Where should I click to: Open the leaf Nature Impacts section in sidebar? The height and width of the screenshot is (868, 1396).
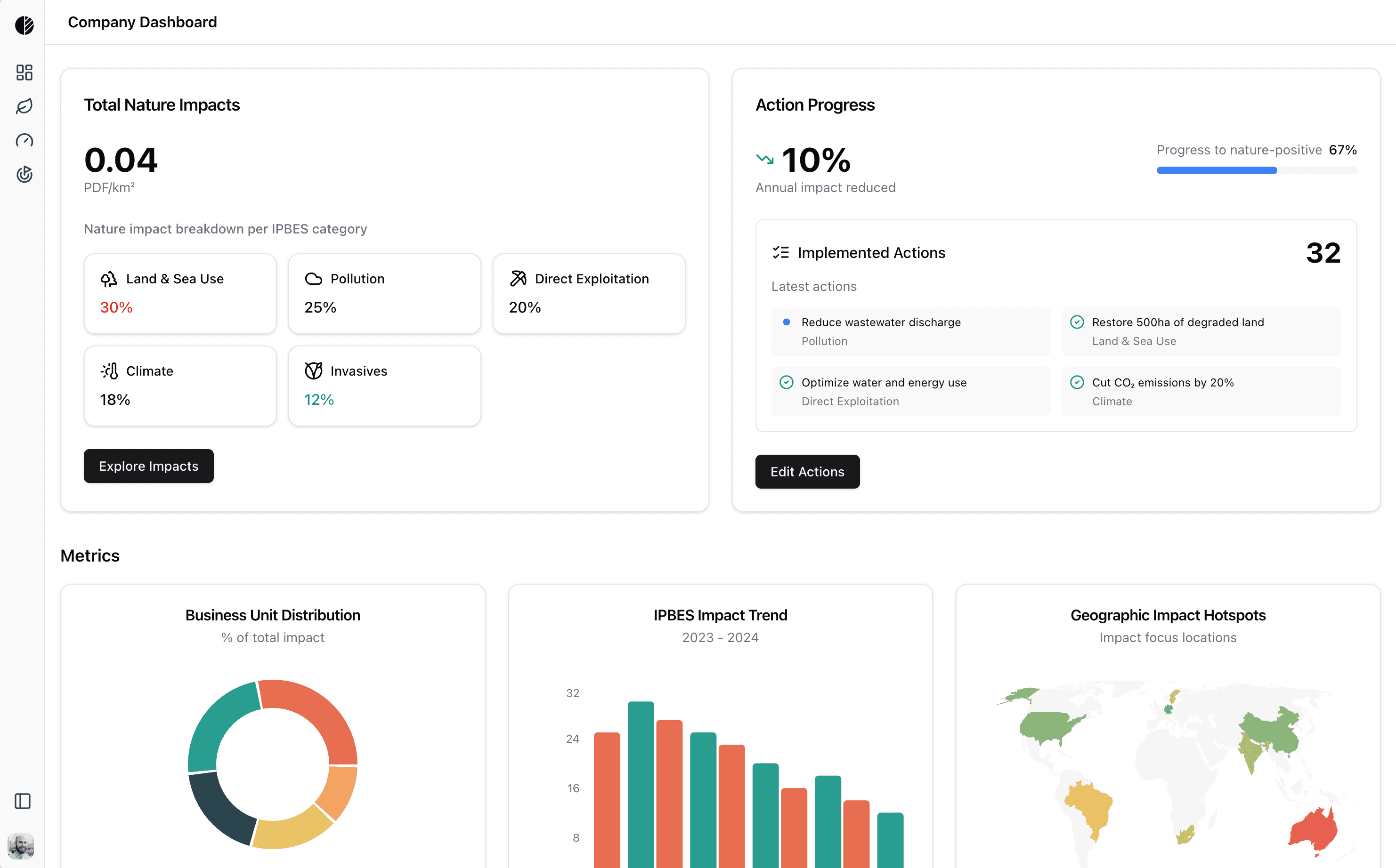24,106
